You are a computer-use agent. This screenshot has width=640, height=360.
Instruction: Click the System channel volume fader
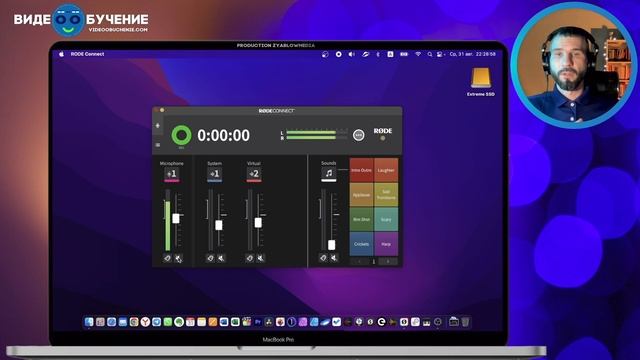(219, 225)
